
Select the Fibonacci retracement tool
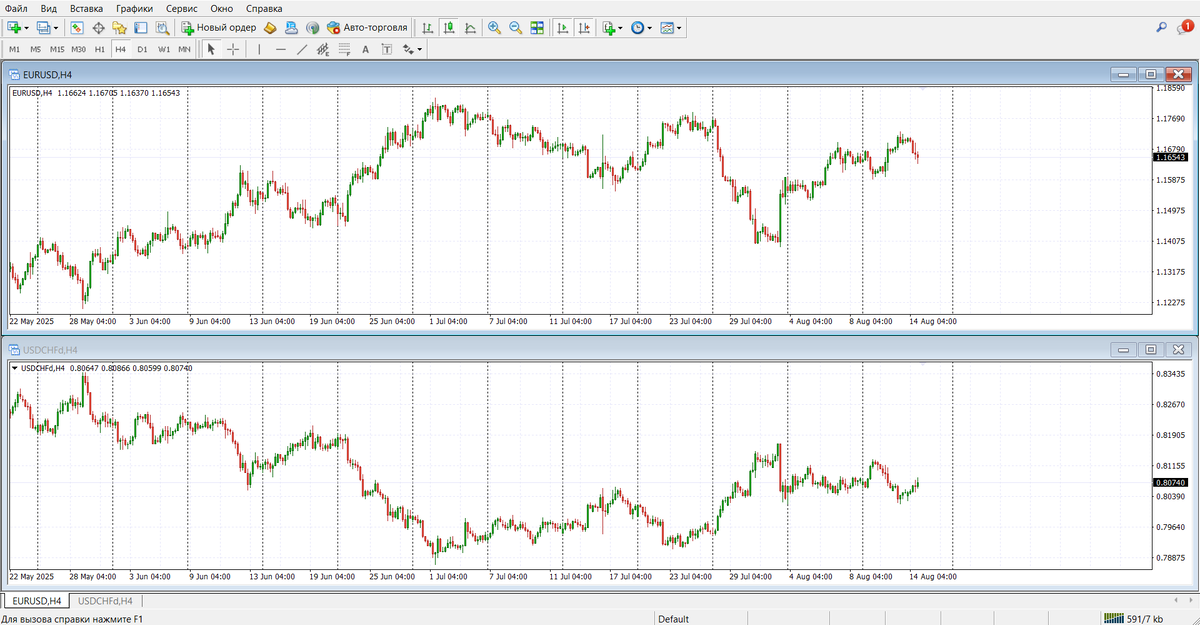pos(344,48)
